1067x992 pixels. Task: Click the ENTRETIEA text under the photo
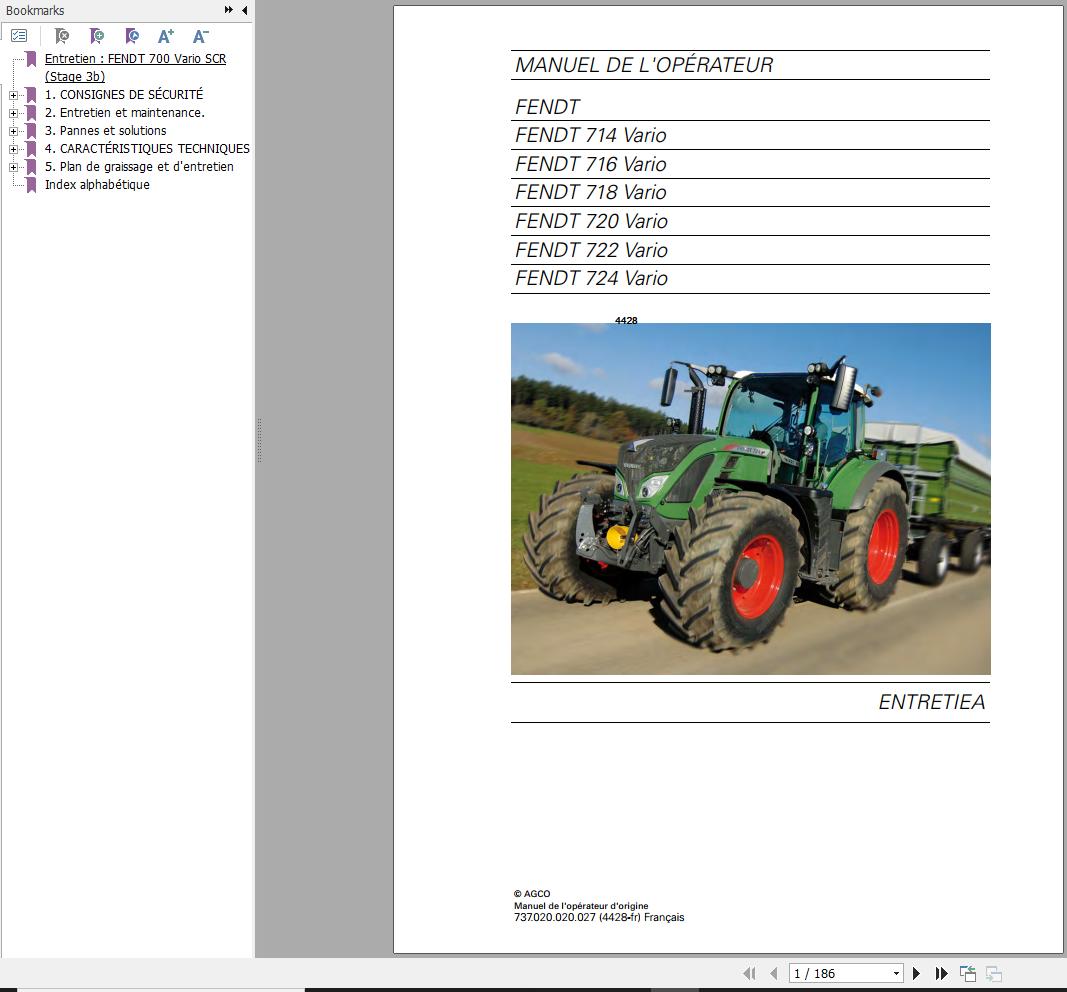932,702
